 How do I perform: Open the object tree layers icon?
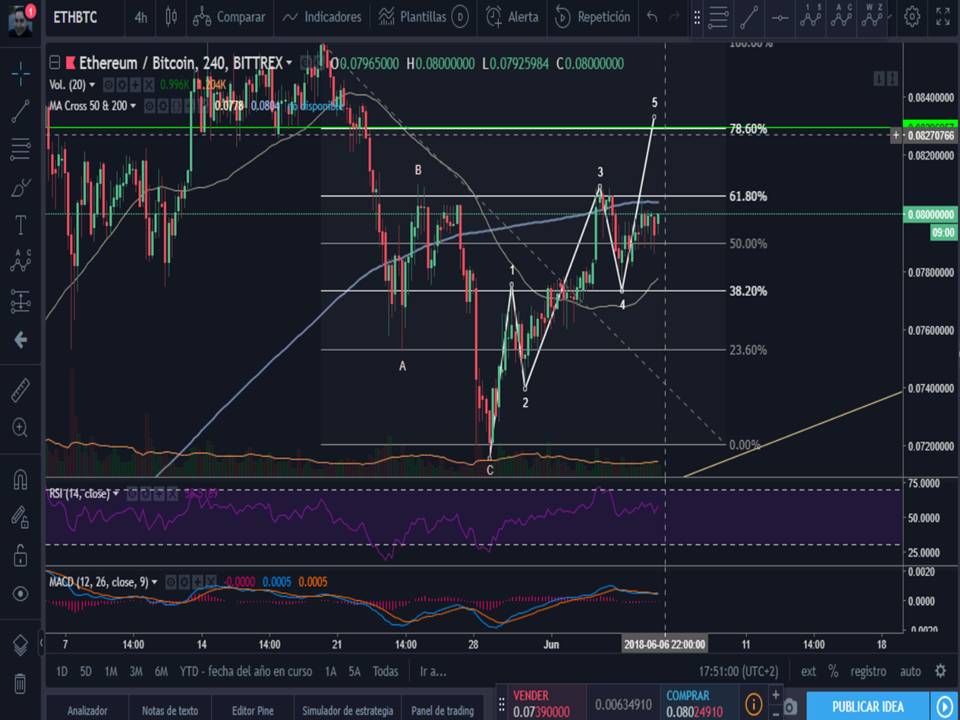pos(20,645)
